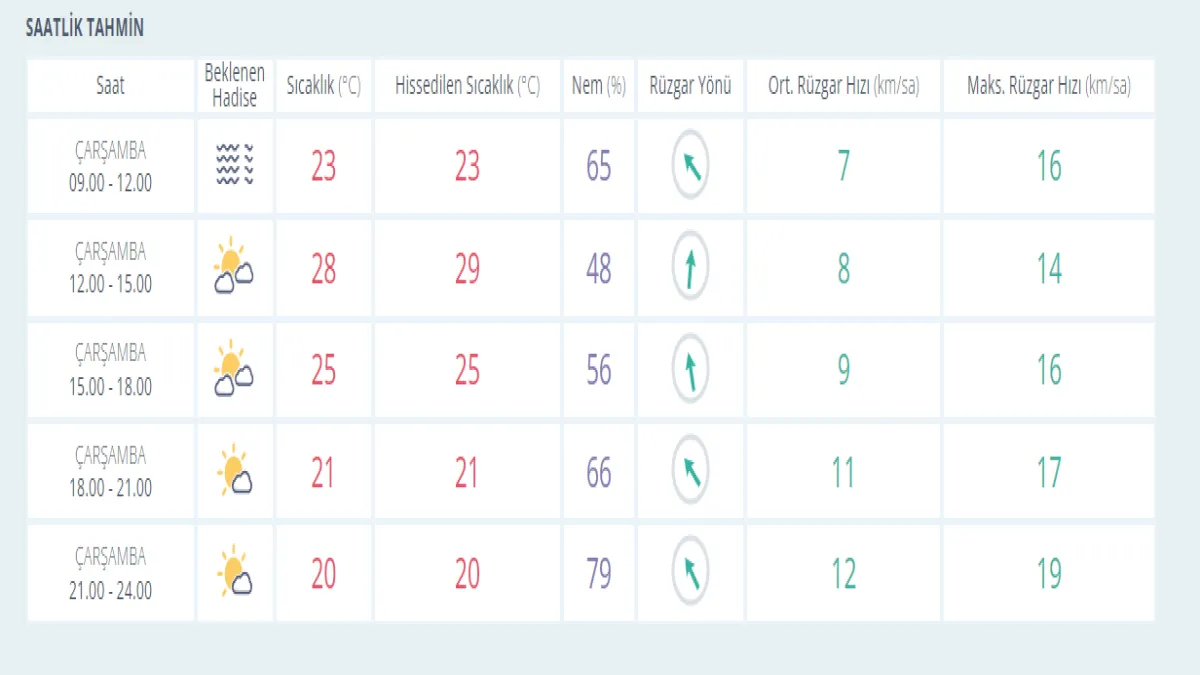Select the Ort. Rüzgar Hızı header
The width and height of the screenshot is (1200, 675).
843,86
